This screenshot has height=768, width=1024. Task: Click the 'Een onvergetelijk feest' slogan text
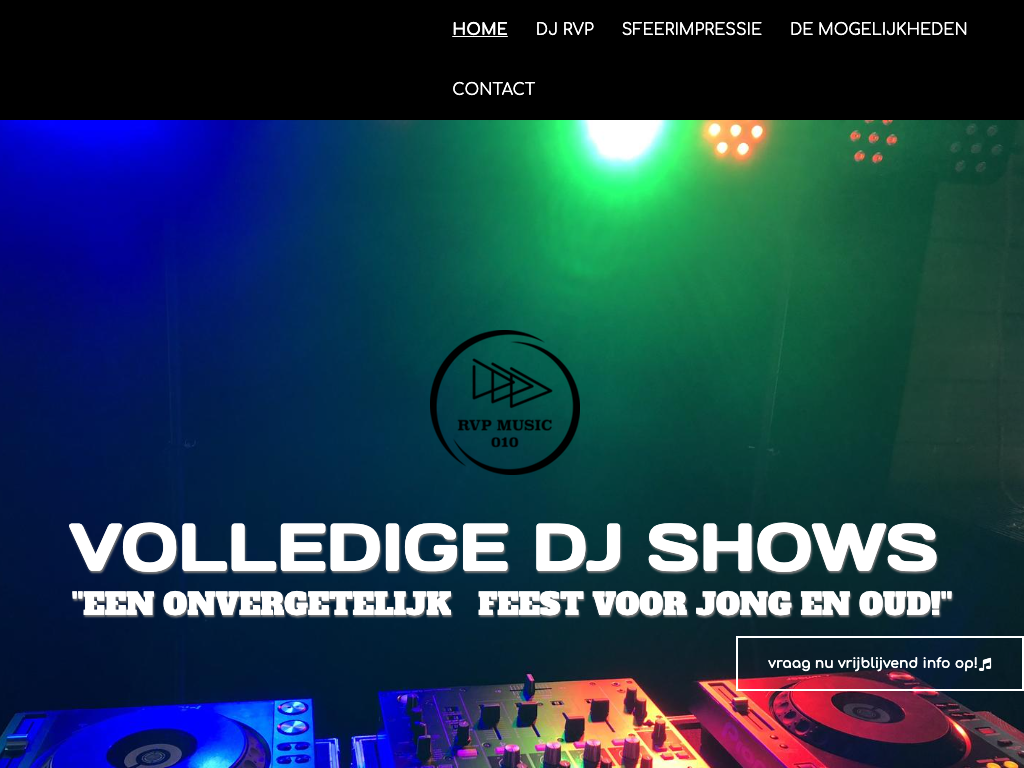click(512, 603)
